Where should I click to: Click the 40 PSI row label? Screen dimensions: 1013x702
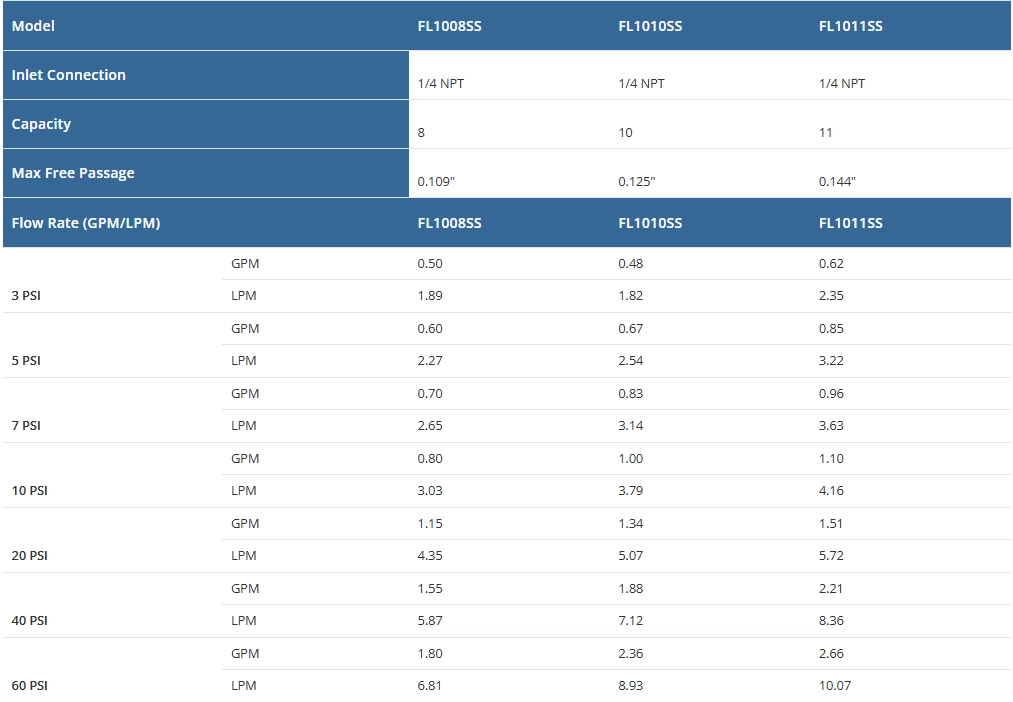(x=30, y=621)
